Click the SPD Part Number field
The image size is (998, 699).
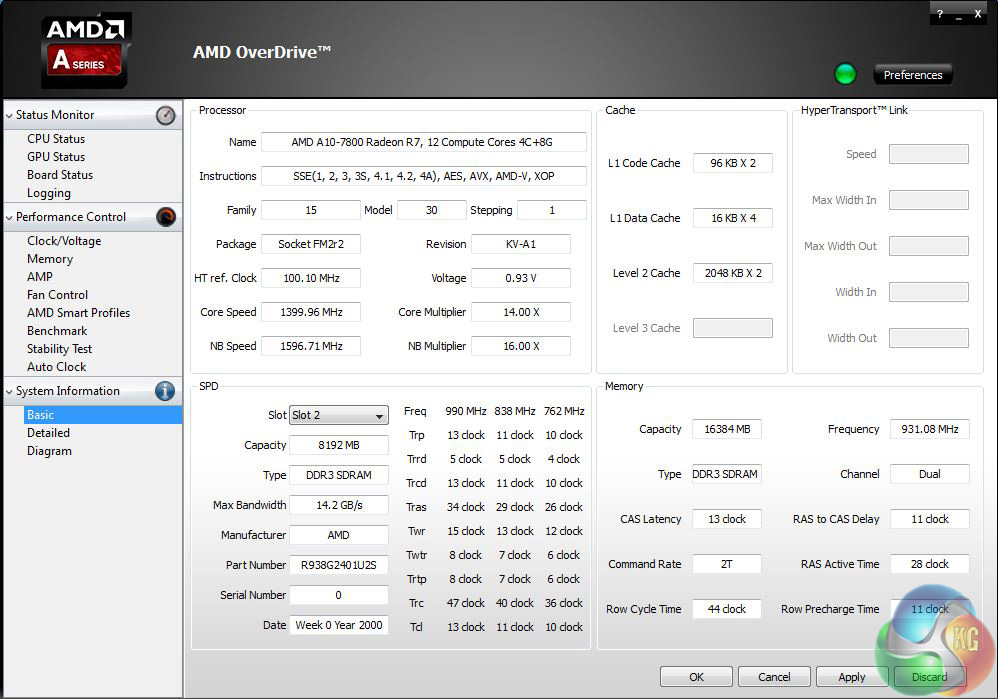(339, 565)
